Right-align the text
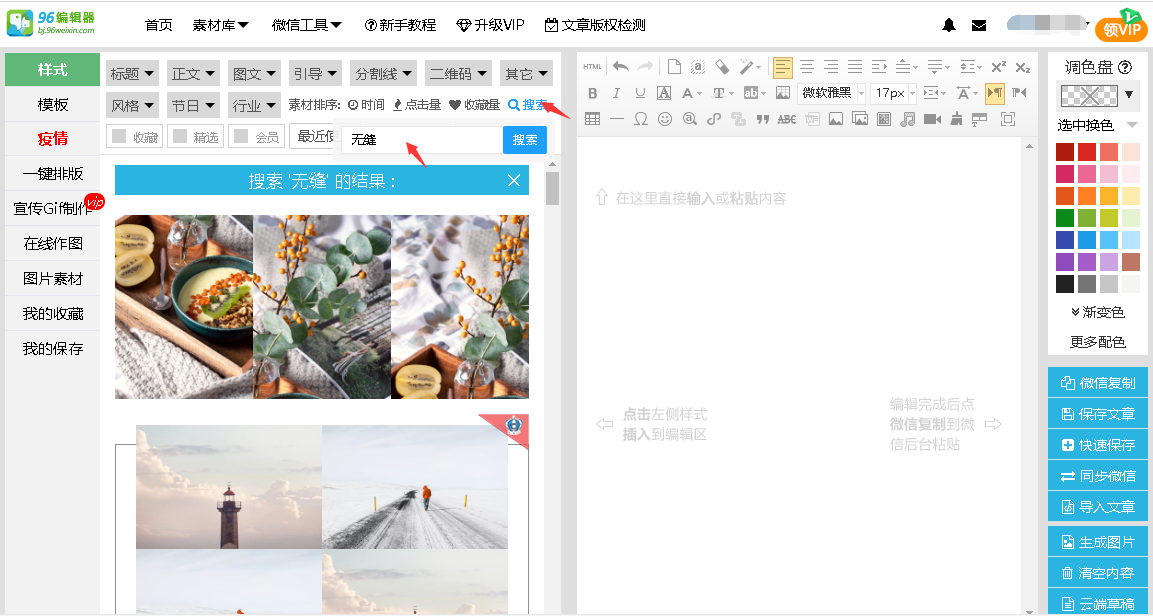The height and width of the screenshot is (616, 1153). 831,67
